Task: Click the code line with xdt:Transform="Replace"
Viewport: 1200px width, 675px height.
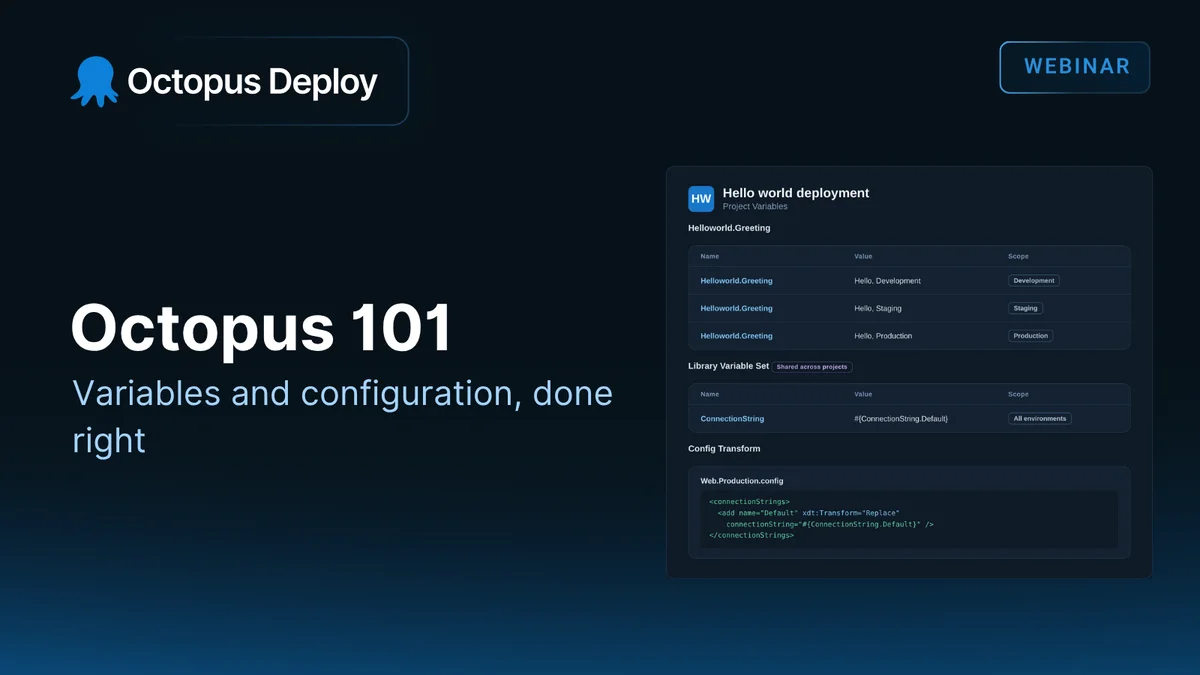Action: [x=808, y=513]
